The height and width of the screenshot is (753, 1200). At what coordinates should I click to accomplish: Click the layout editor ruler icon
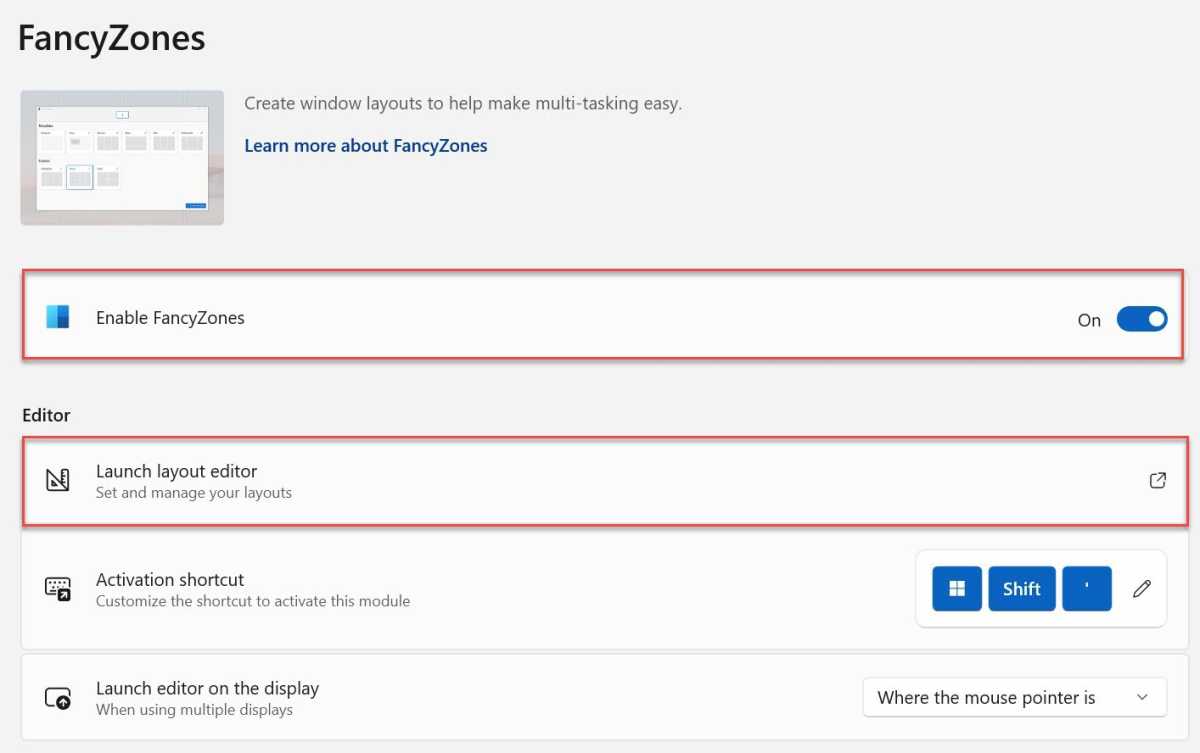point(58,481)
